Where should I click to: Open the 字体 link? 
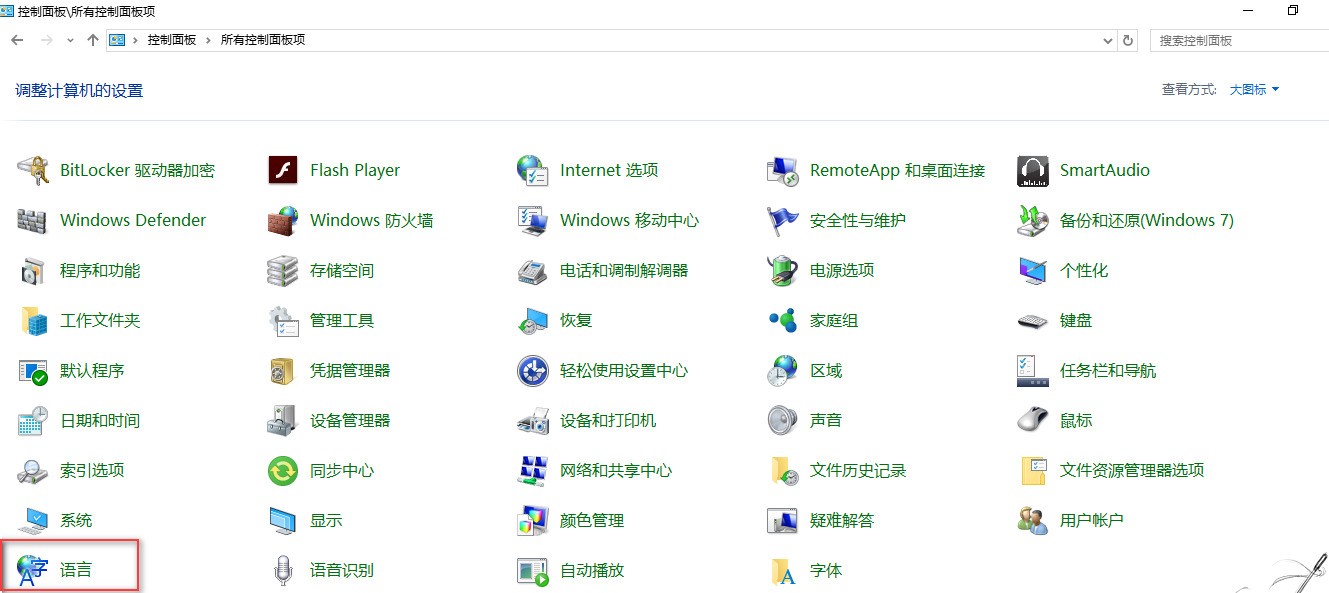(x=826, y=571)
